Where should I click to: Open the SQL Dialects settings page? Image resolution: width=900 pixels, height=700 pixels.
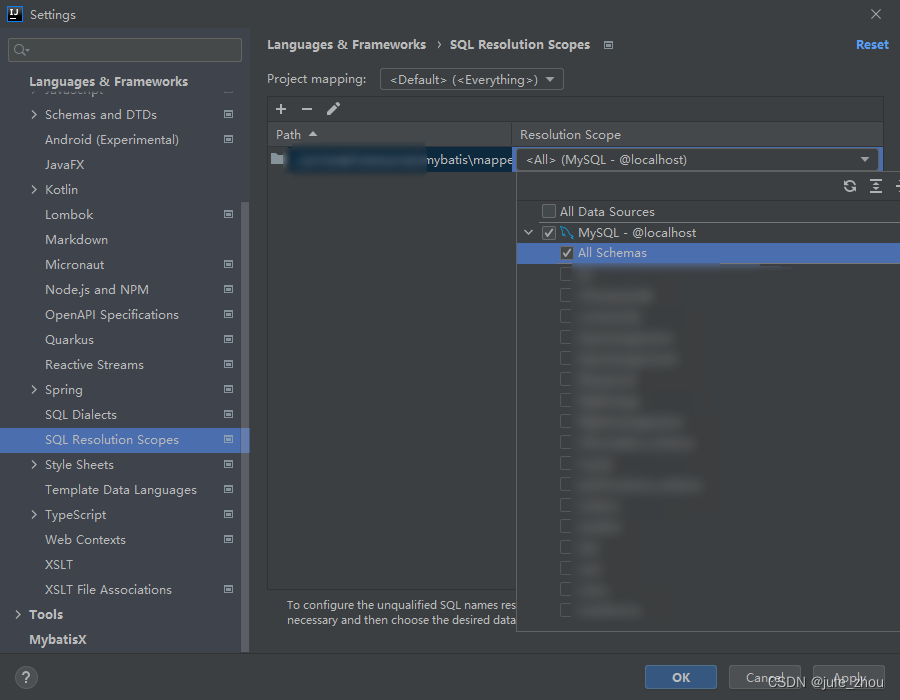coord(81,415)
